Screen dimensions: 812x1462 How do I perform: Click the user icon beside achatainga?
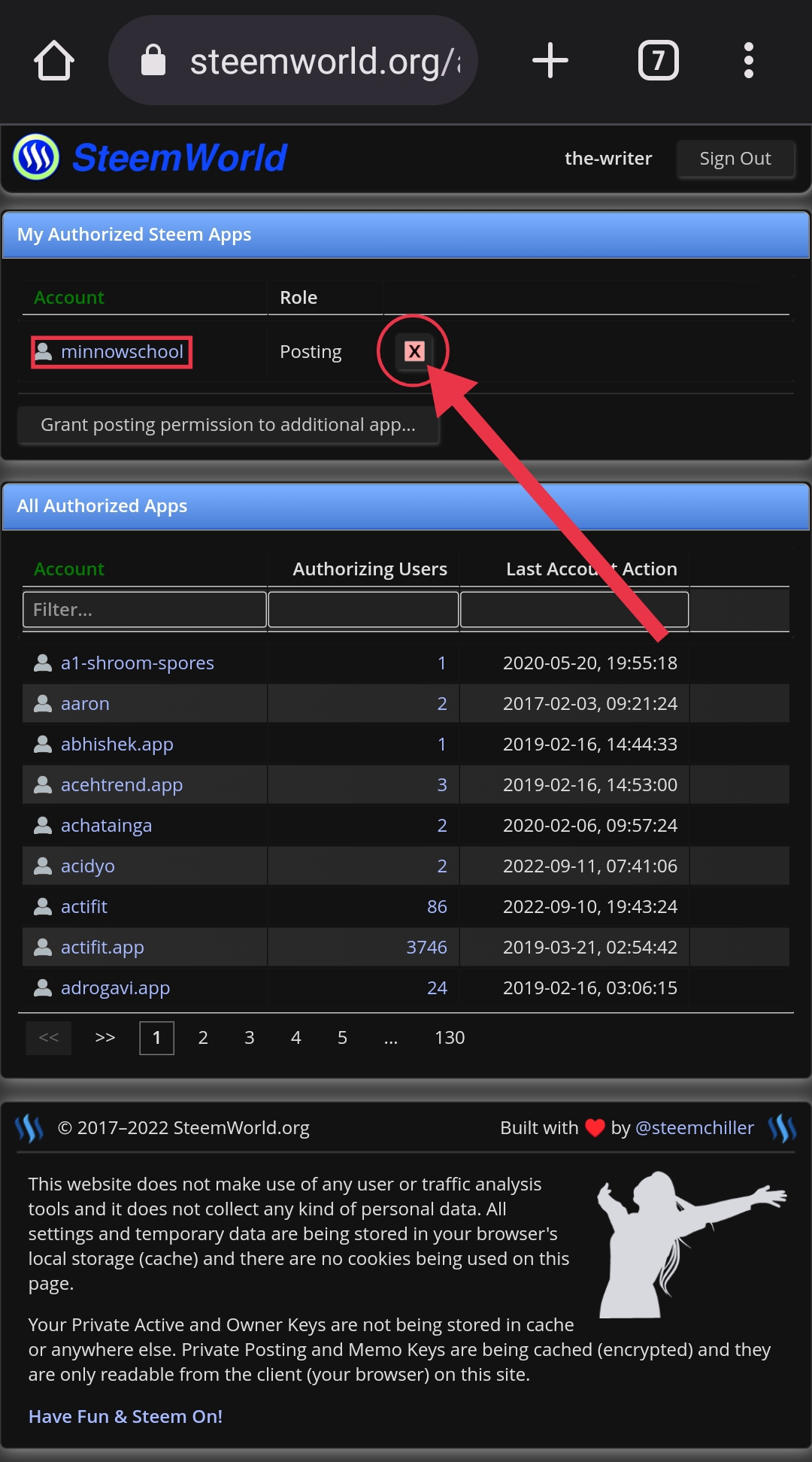coord(43,825)
